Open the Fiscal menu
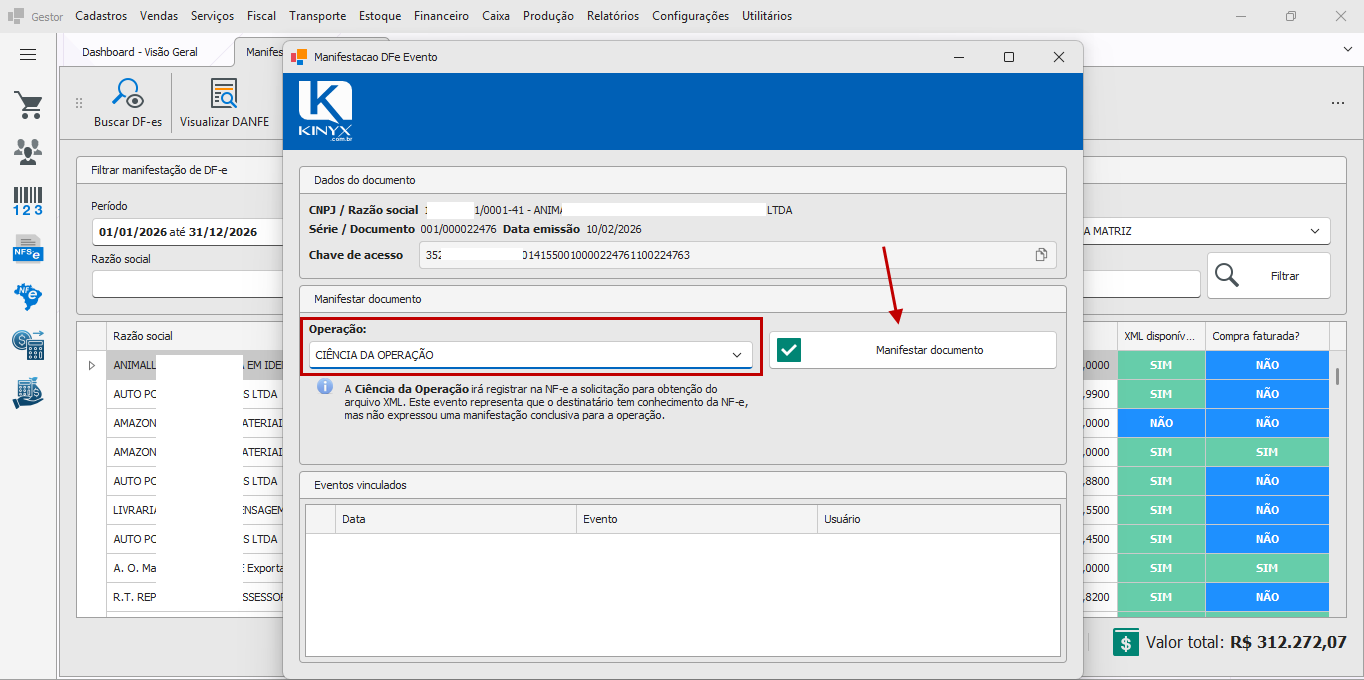Screen dimensions: 1364x680 [x=261, y=16]
